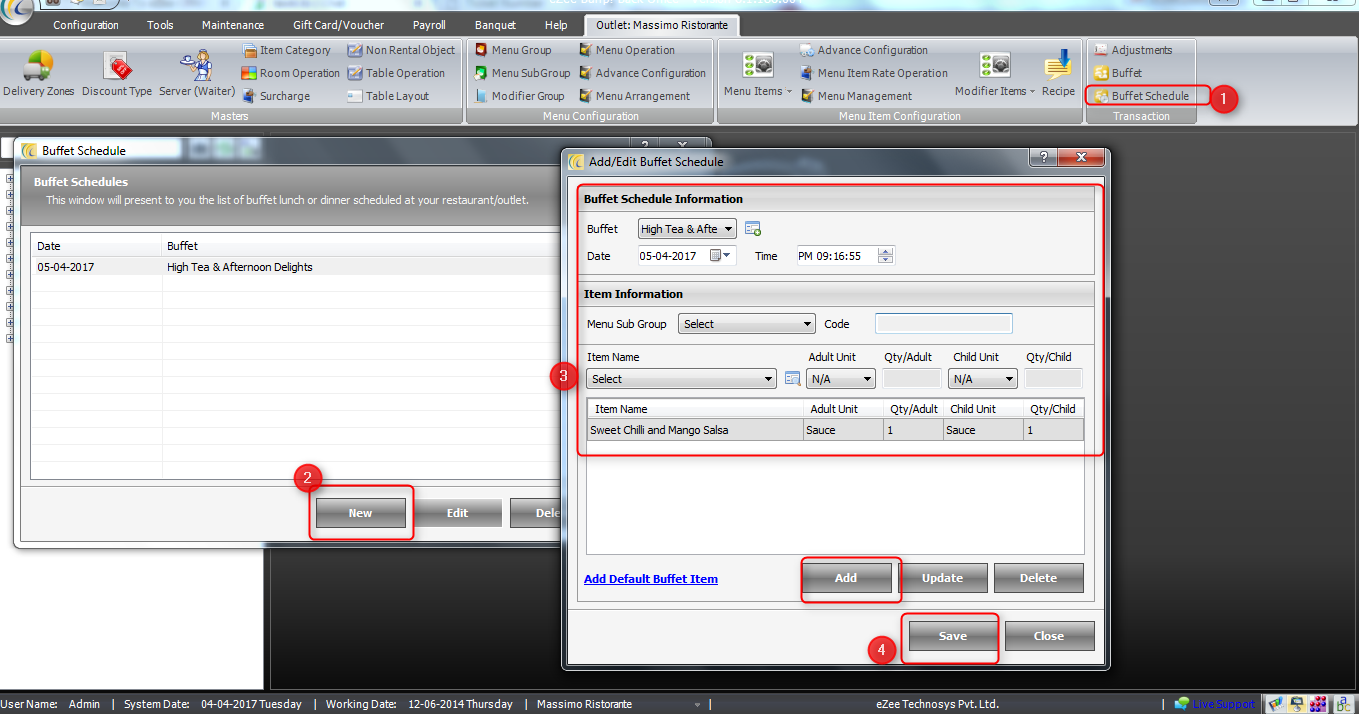The image size is (1359, 714).
Task: Click help button in Add/Edit dialog title
Action: (x=1043, y=158)
